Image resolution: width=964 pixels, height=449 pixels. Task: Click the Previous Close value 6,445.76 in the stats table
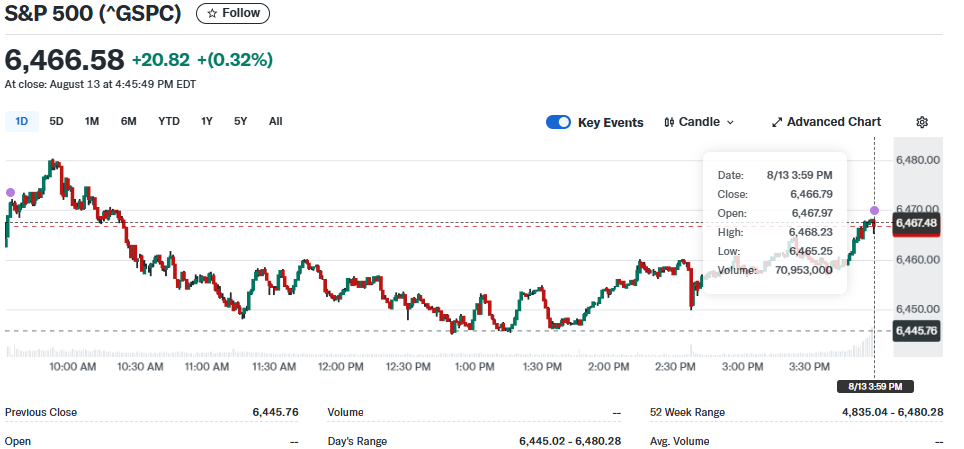point(275,412)
